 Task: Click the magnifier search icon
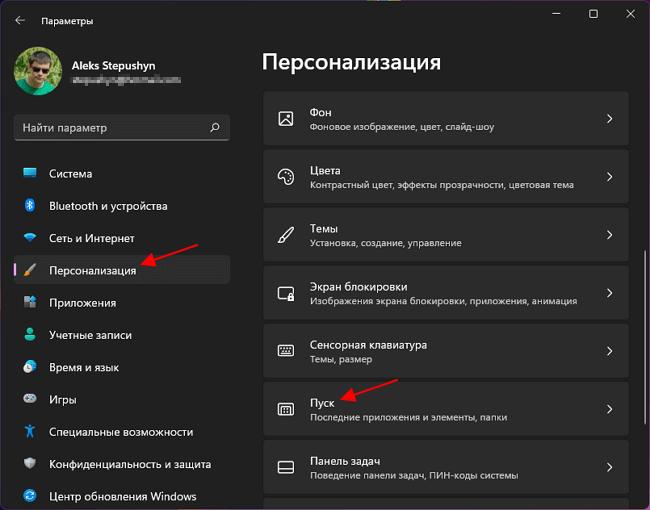click(x=215, y=127)
